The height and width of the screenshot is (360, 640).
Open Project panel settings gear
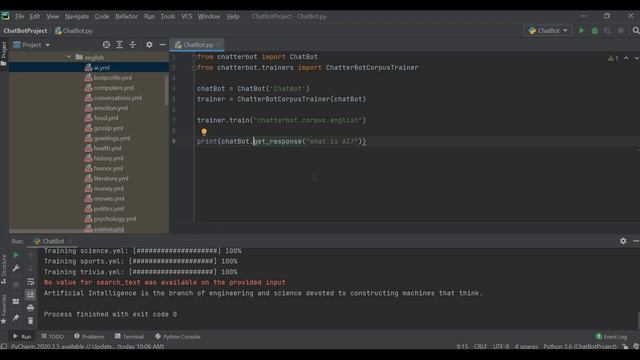pos(149,44)
